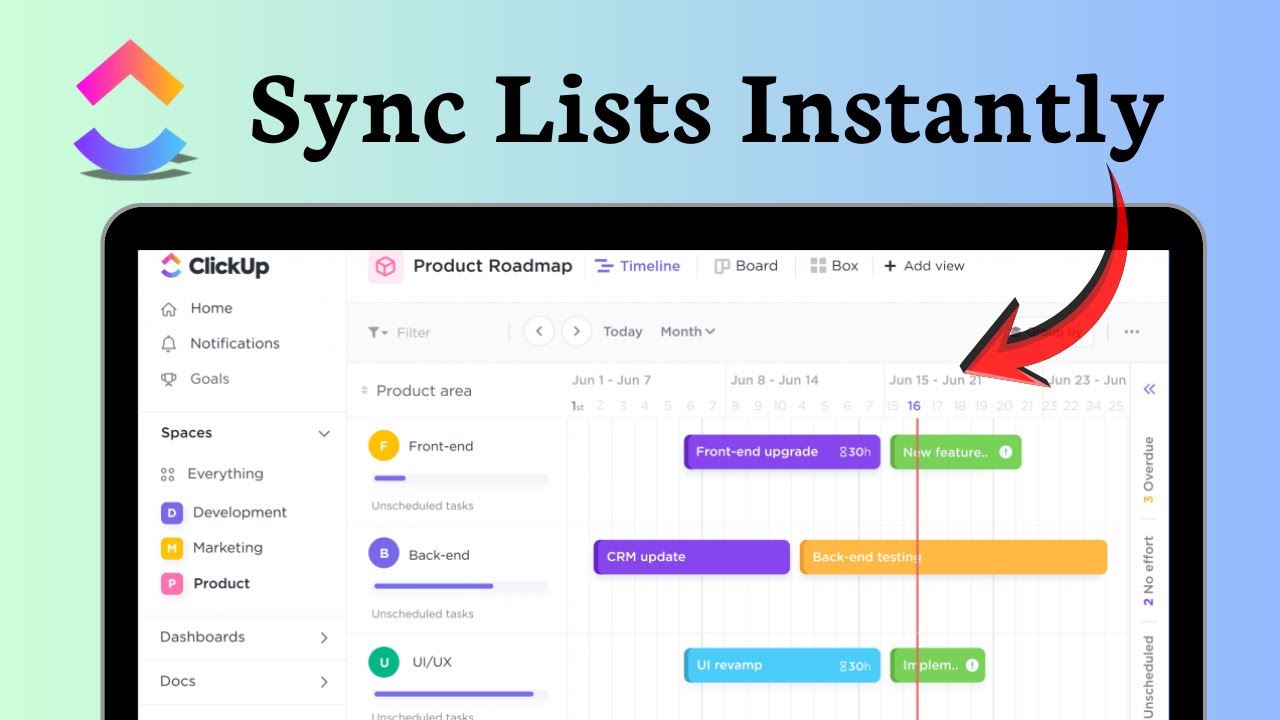The width and height of the screenshot is (1280, 720).
Task: Open Unscheduled tasks under Front-end
Action: click(422, 506)
